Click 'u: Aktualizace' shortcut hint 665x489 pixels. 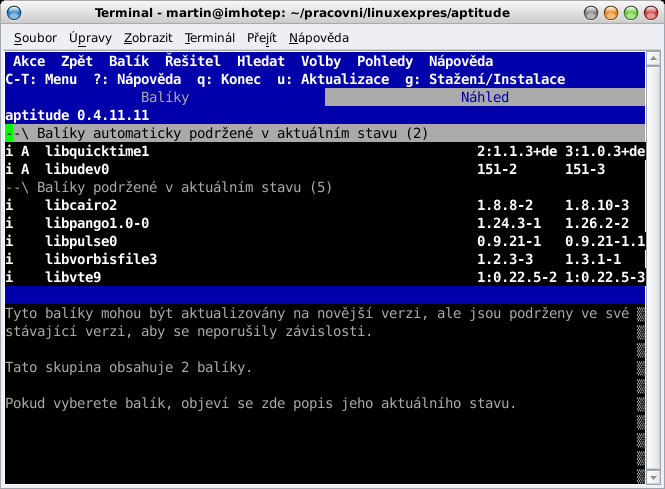pyautogui.click(x=333, y=79)
